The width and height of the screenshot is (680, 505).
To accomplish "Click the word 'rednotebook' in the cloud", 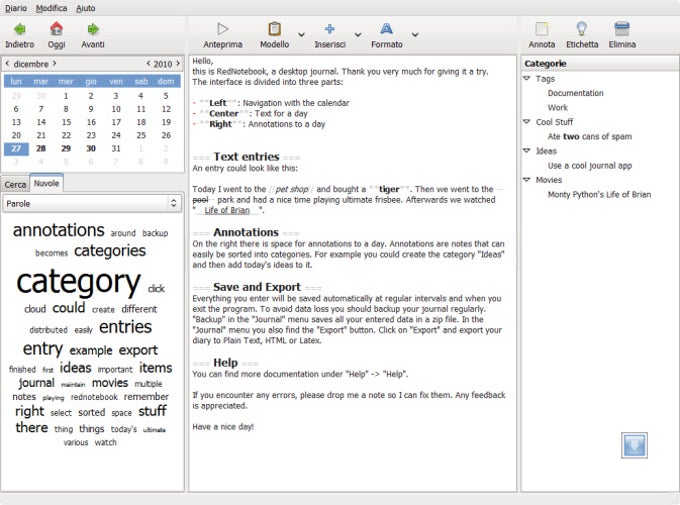I will (x=94, y=397).
